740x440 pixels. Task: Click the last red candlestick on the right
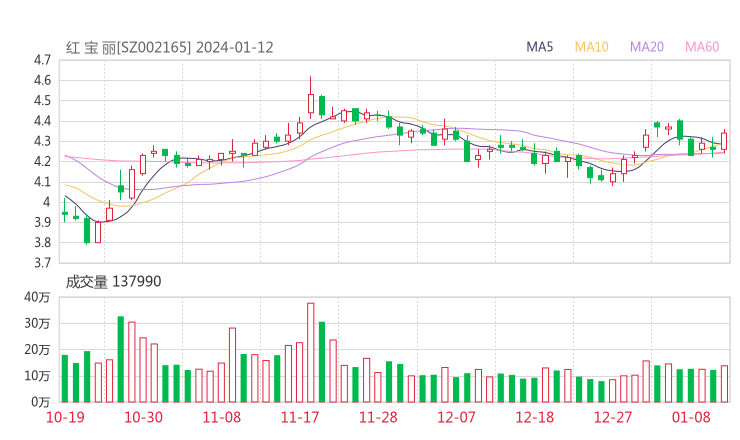pyautogui.click(x=724, y=141)
